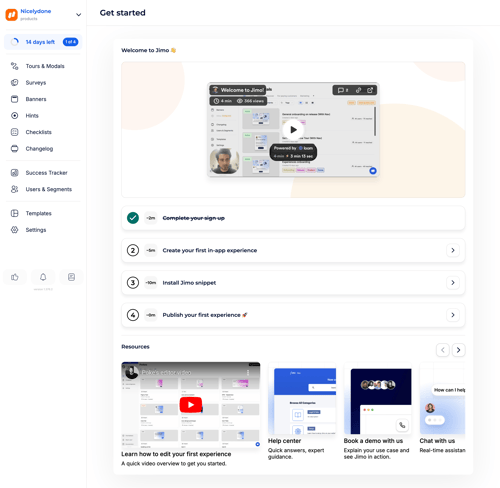Viewport: 500px width, 488px height.
Task: Click the Surveys sidebar icon
Action: pos(15,82)
